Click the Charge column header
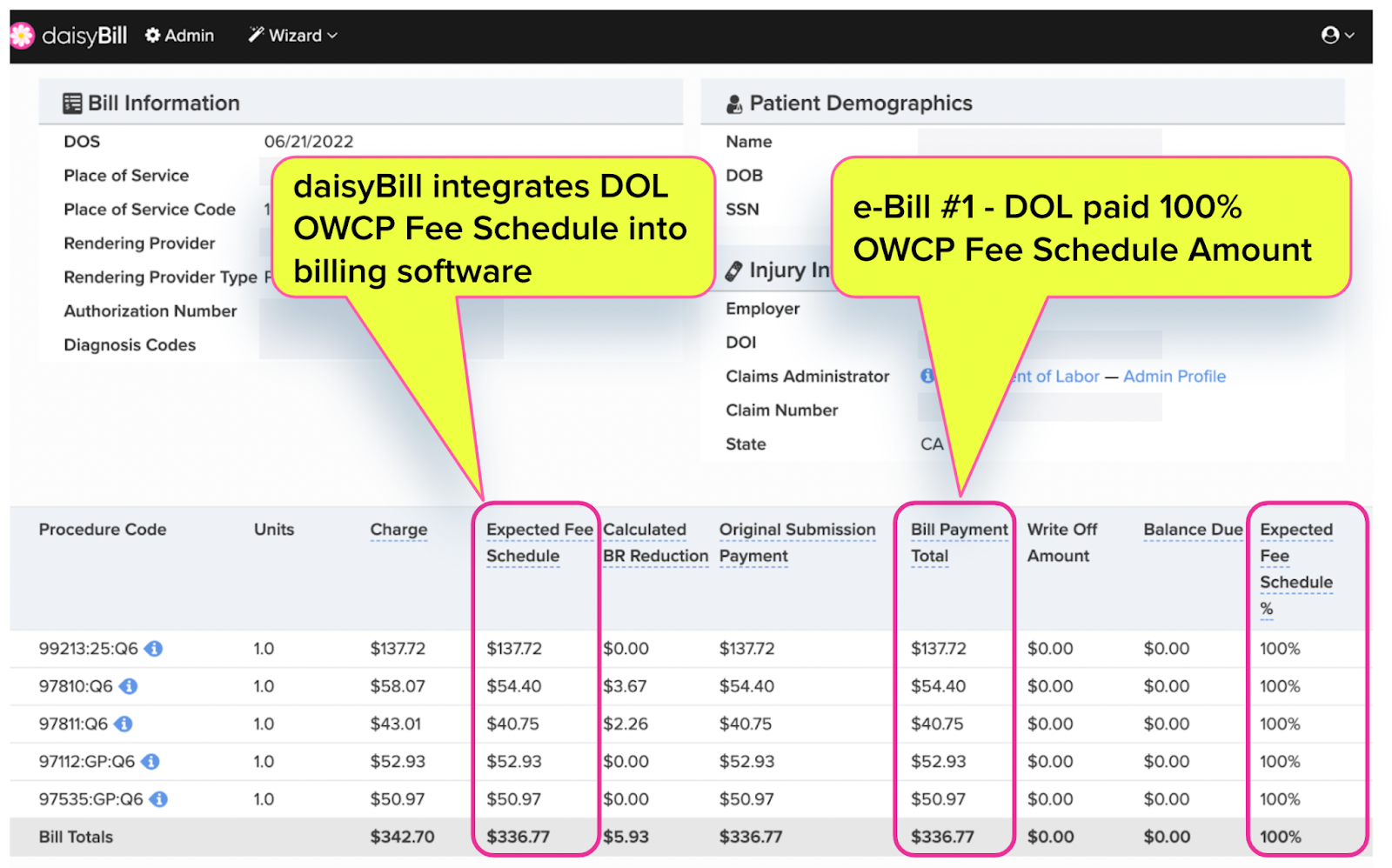This screenshot has height=868, width=1392. point(398,530)
